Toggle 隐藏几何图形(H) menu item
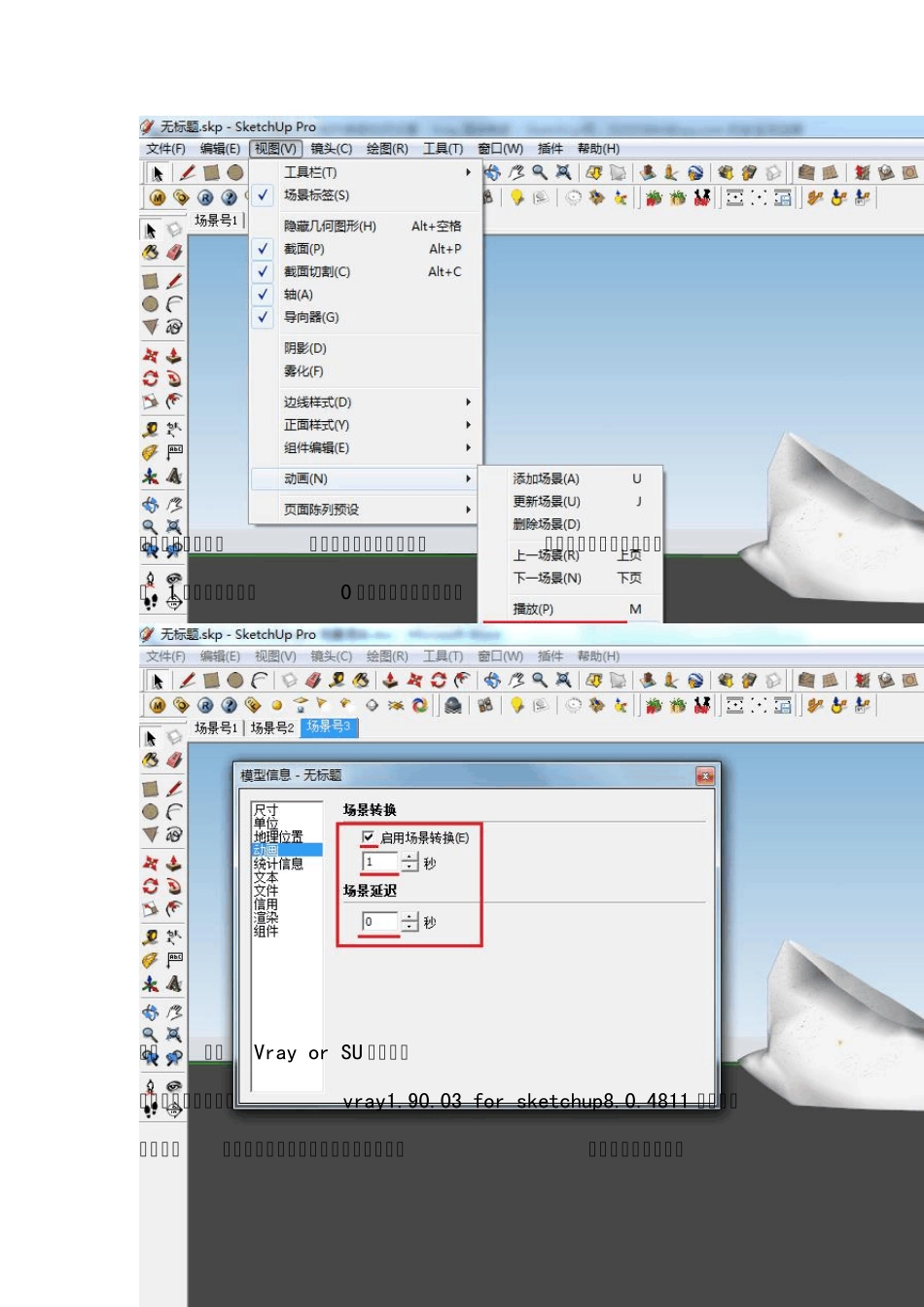924x1307 pixels. (366, 226)
